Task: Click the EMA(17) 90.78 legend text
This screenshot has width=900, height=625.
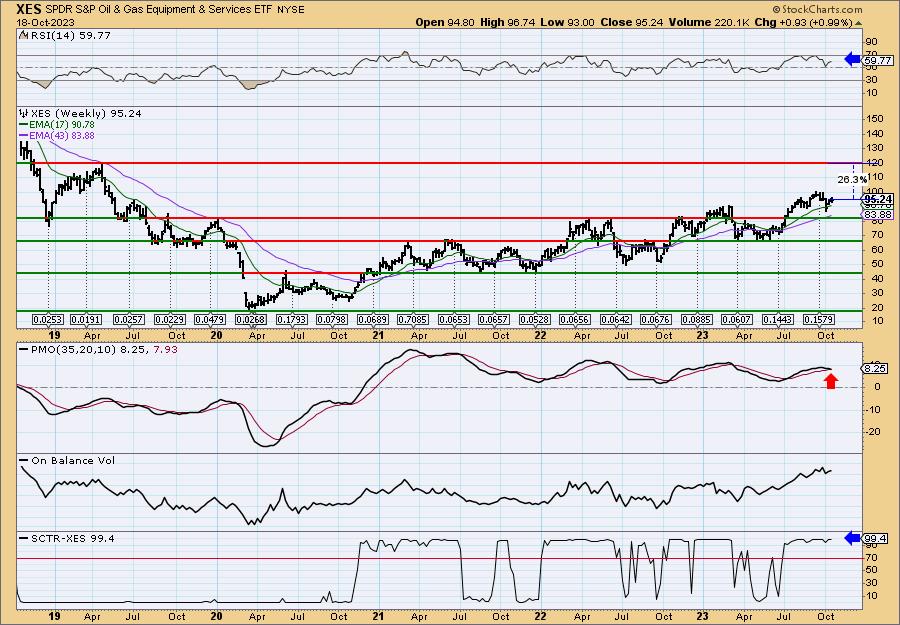Action: [61, 125]
